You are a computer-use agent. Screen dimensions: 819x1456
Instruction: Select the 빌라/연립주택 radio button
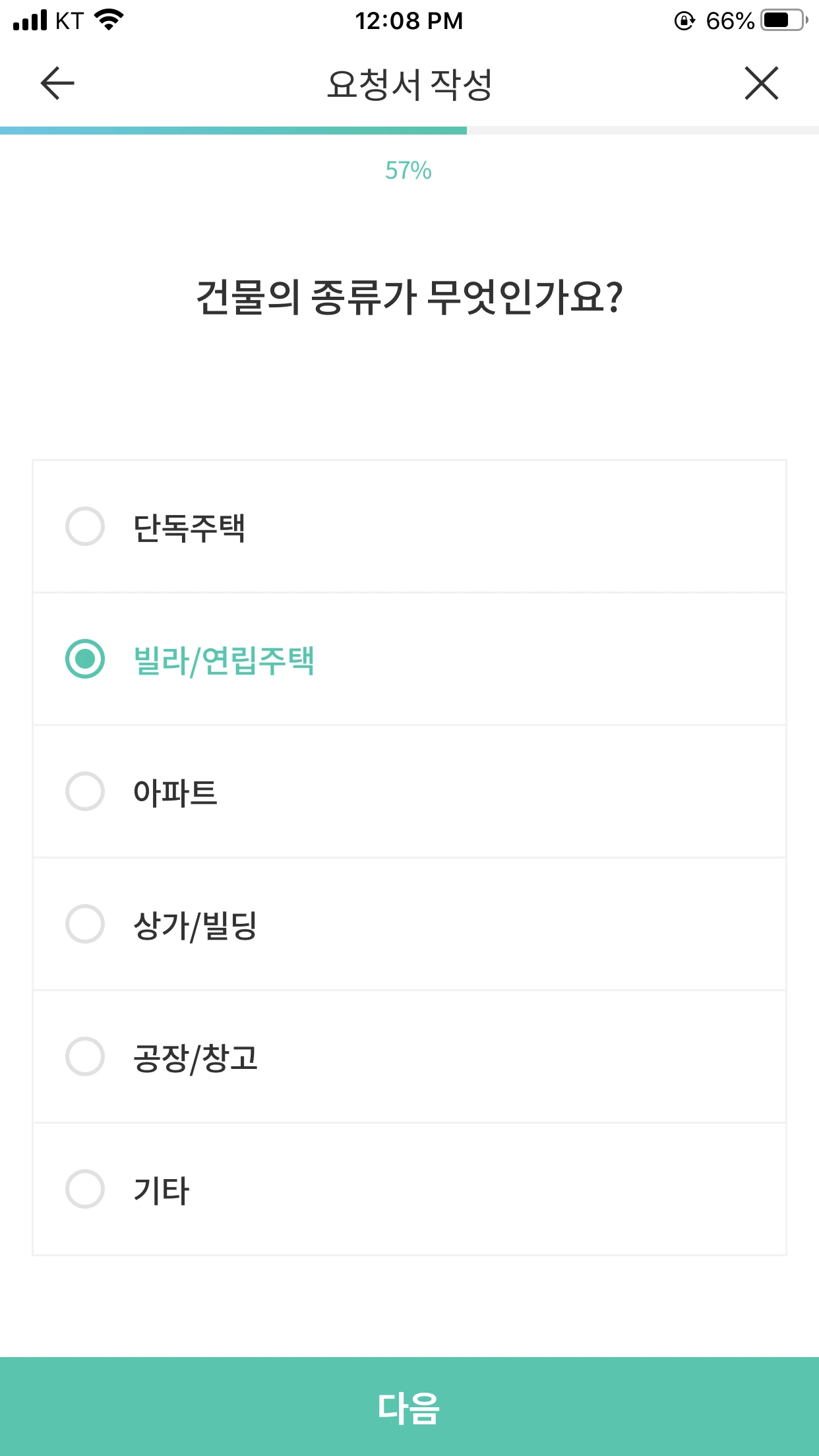coord(85,659)
